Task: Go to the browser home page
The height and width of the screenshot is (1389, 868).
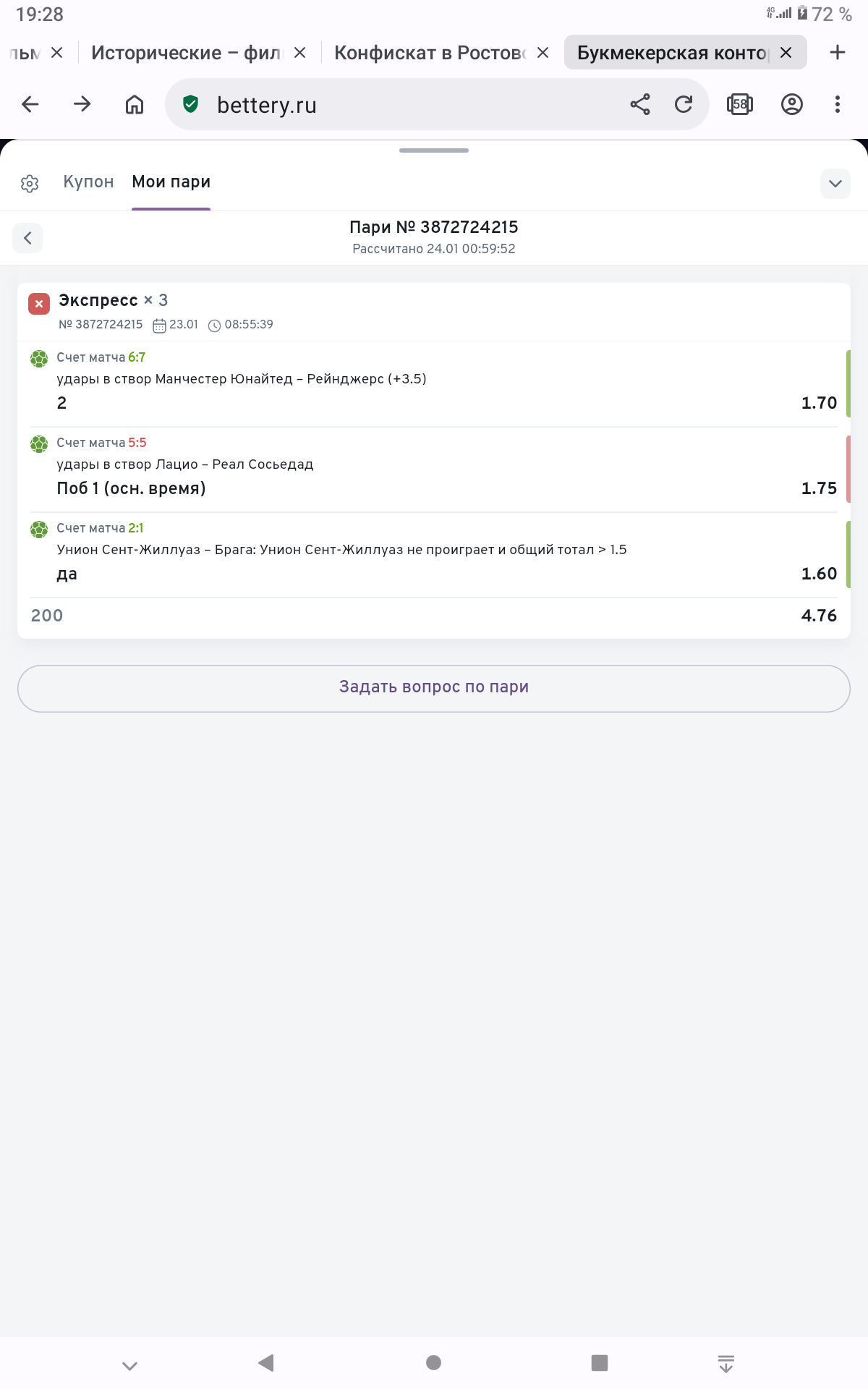Action: tap(135, 105)
